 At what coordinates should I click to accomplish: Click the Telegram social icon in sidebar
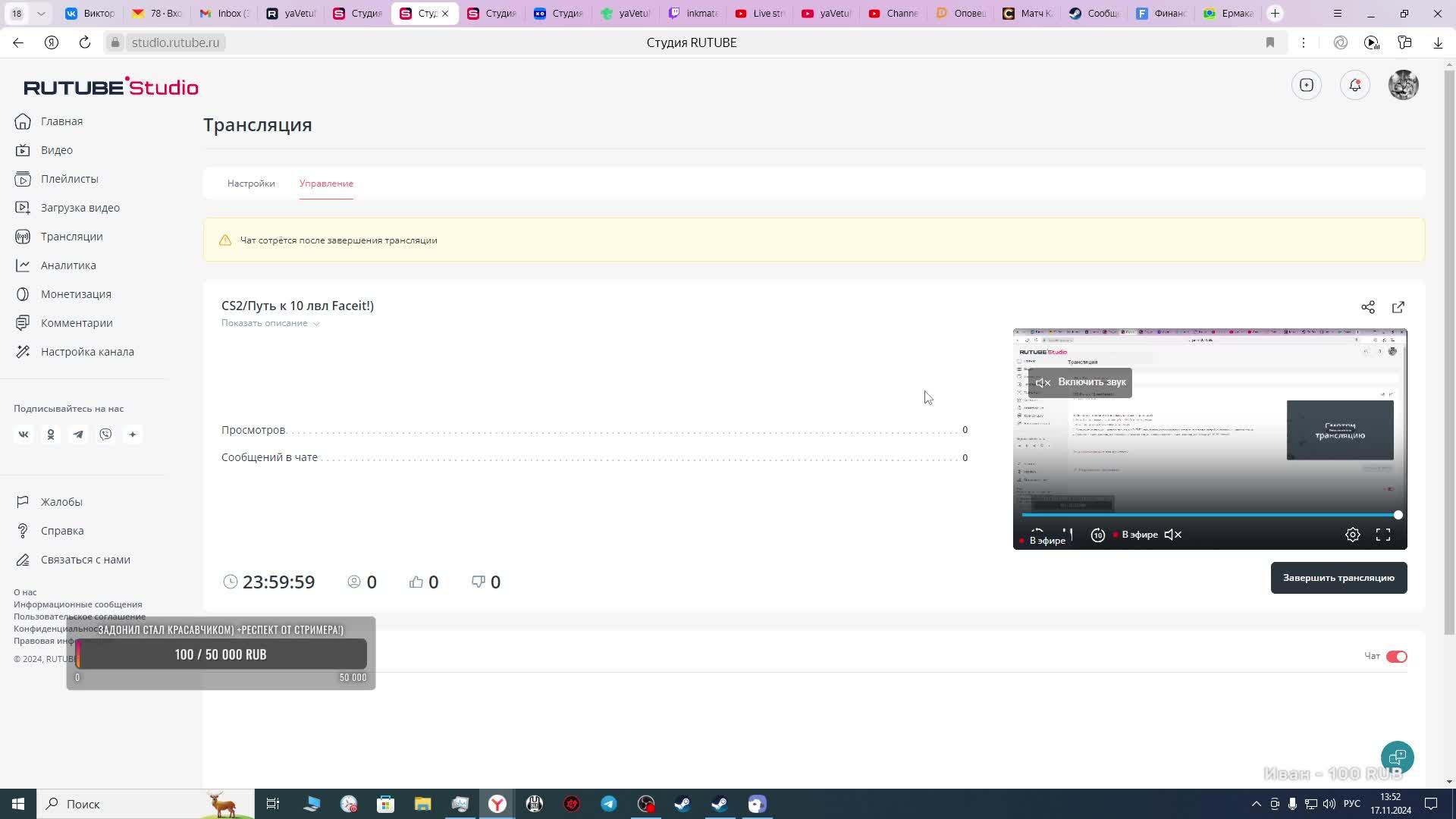tap(78, 435)
